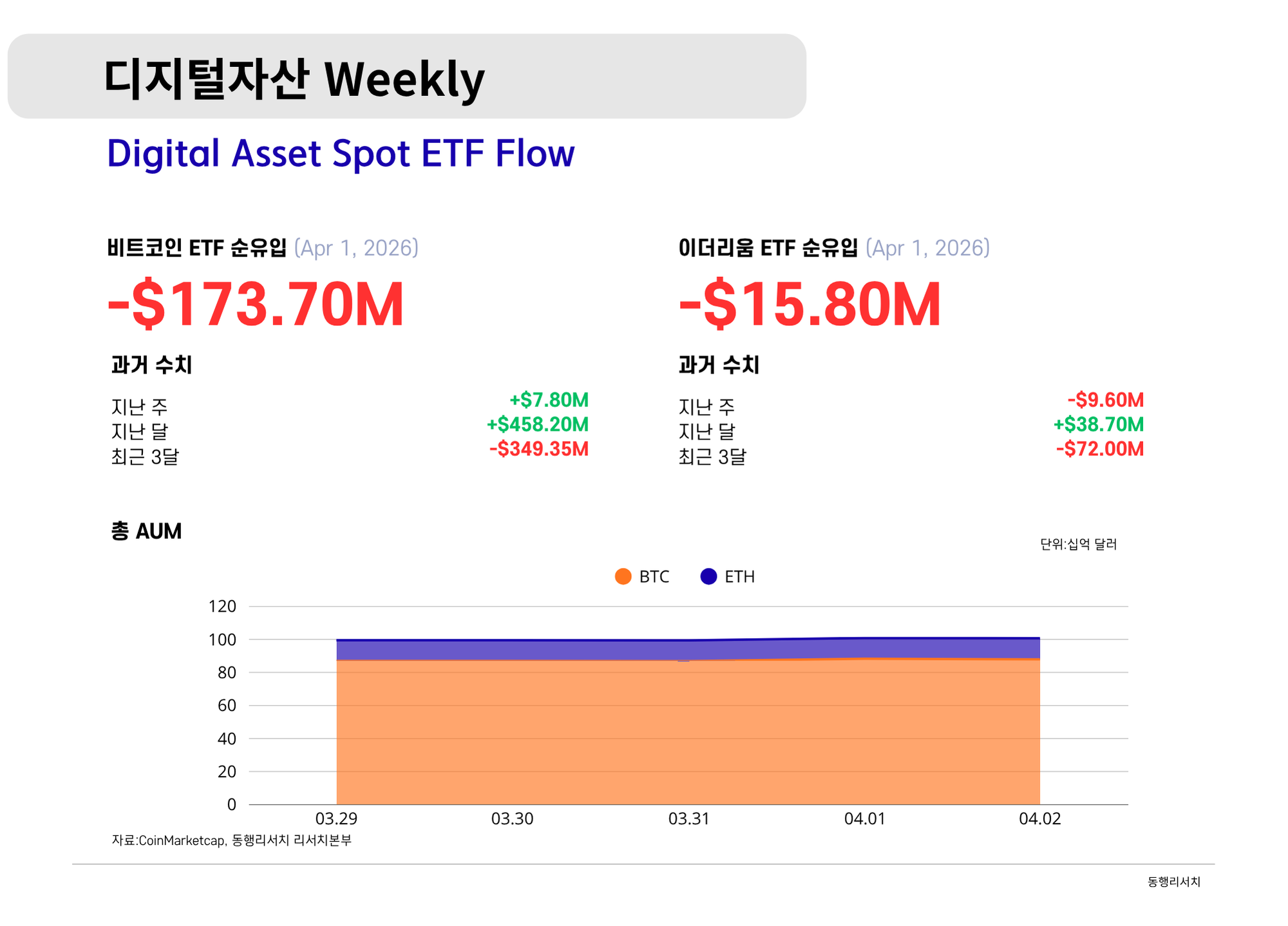Screen dimensions: 1288x926
Task: Toggle the ETH series legend label
Action: coord(739,576)
